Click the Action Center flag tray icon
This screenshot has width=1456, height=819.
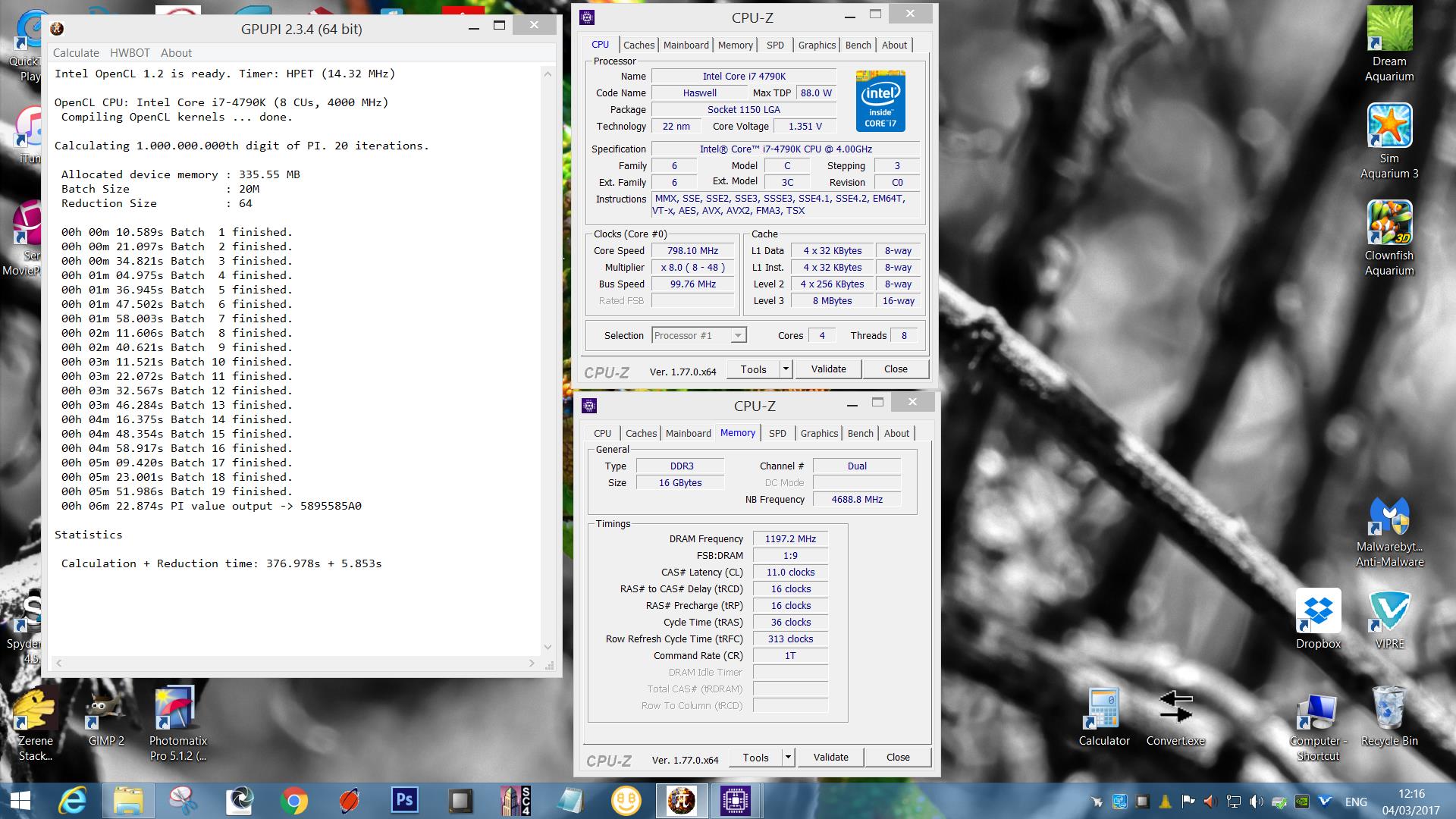click(x=1188, y=802)
